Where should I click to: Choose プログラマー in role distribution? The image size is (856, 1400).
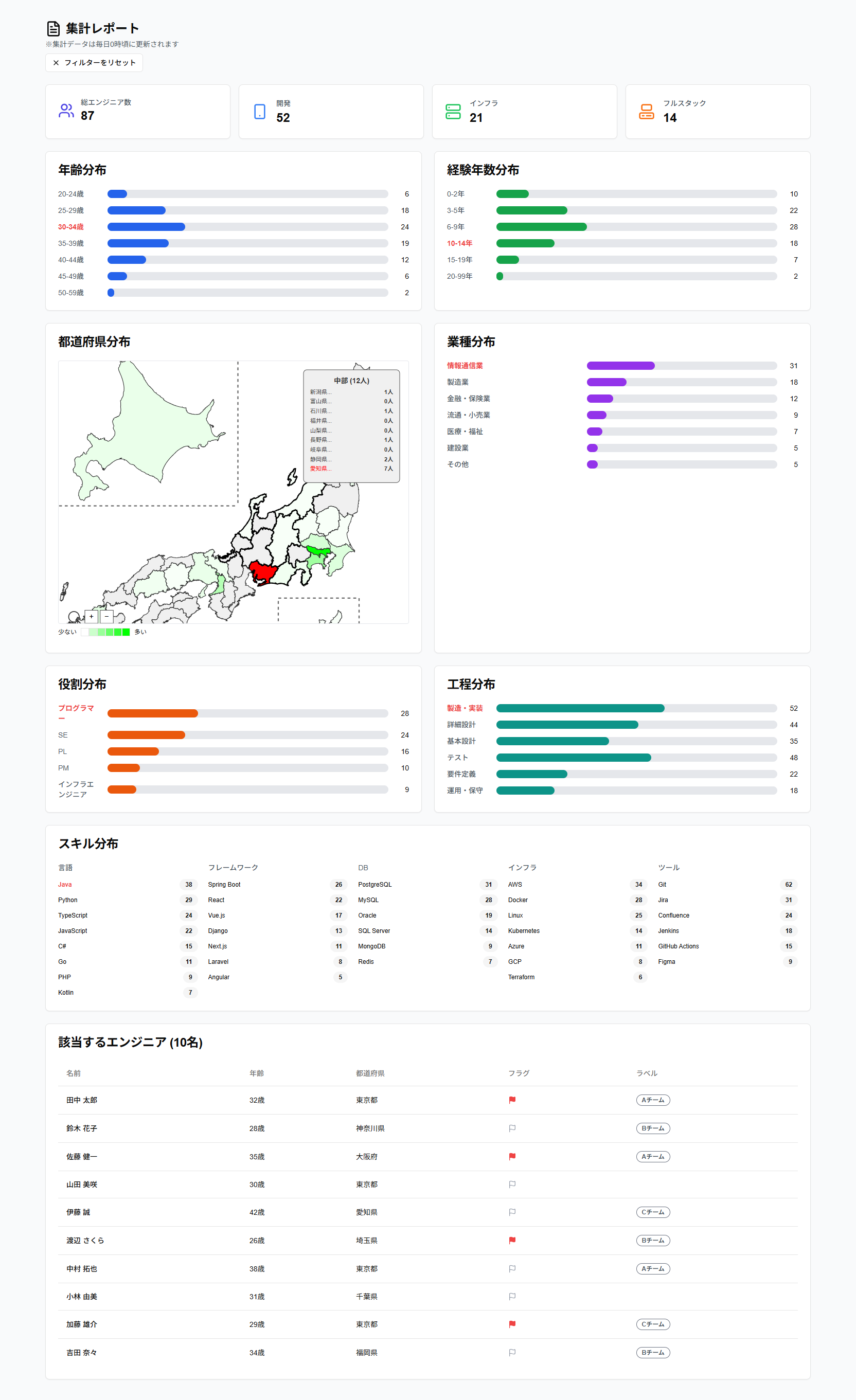pyautogui.click(x=76, y=712)
